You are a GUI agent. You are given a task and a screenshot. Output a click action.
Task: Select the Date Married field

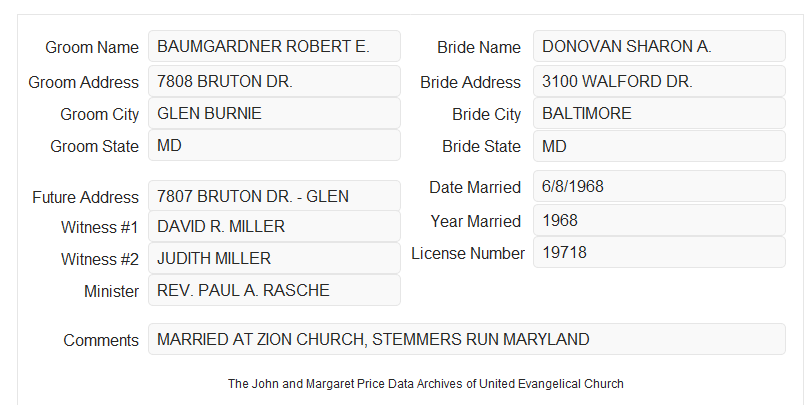[659, 186]
